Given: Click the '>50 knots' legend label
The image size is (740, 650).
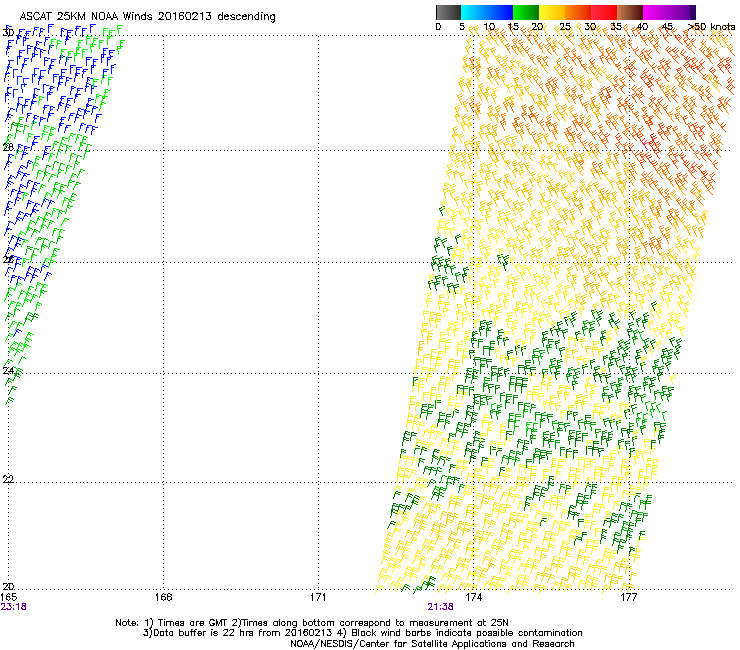Looking at the screenshot, I should (x=712, y=27).
